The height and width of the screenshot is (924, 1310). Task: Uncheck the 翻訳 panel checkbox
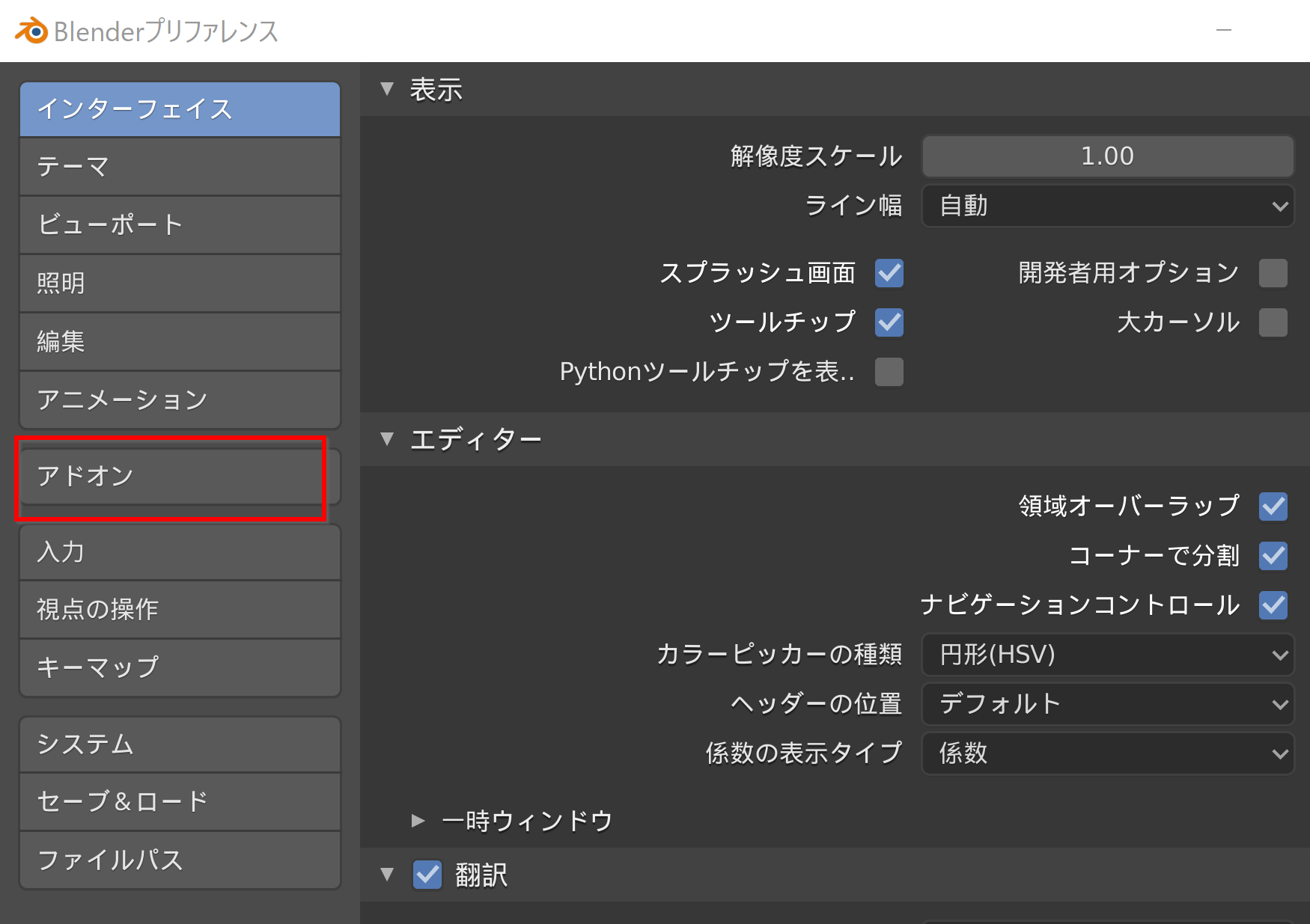tap(427, 875)
